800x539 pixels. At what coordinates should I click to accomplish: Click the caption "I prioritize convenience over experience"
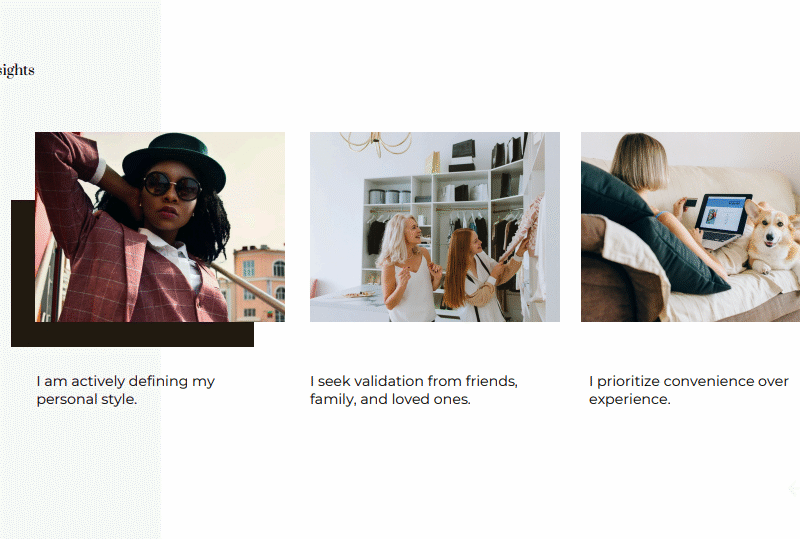click(x=689, y=390)
